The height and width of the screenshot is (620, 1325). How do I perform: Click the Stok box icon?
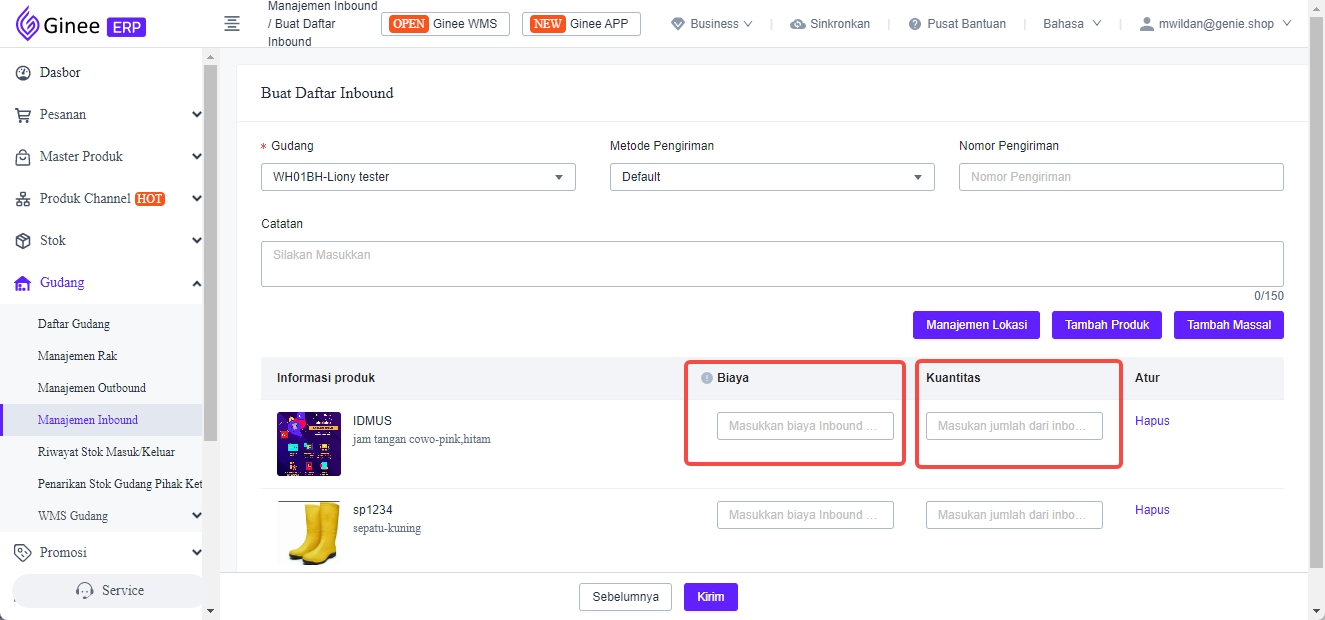(22, 241)
